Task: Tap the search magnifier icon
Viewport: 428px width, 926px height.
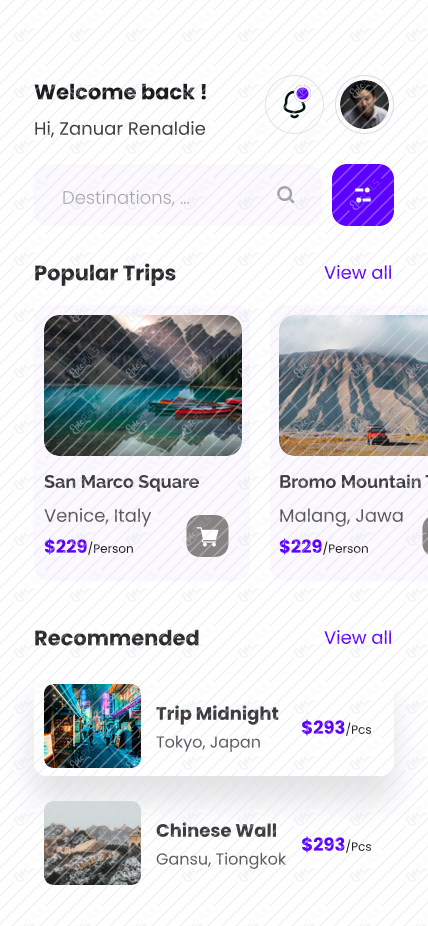Action: tap(286, 195)
